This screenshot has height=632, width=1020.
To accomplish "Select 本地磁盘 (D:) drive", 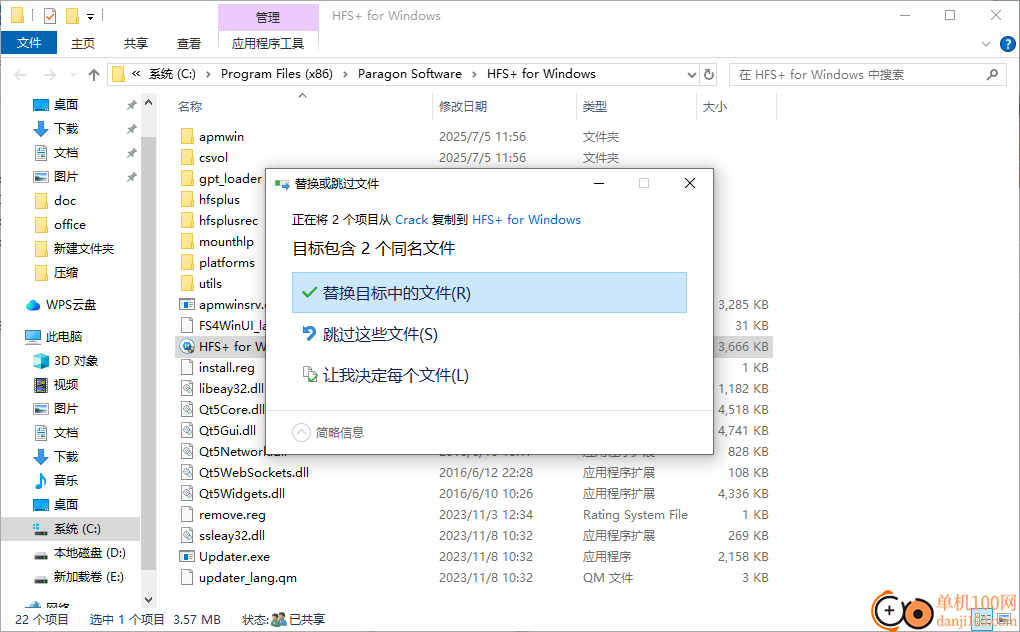I will pyautogui.click(x=89, y=553).
